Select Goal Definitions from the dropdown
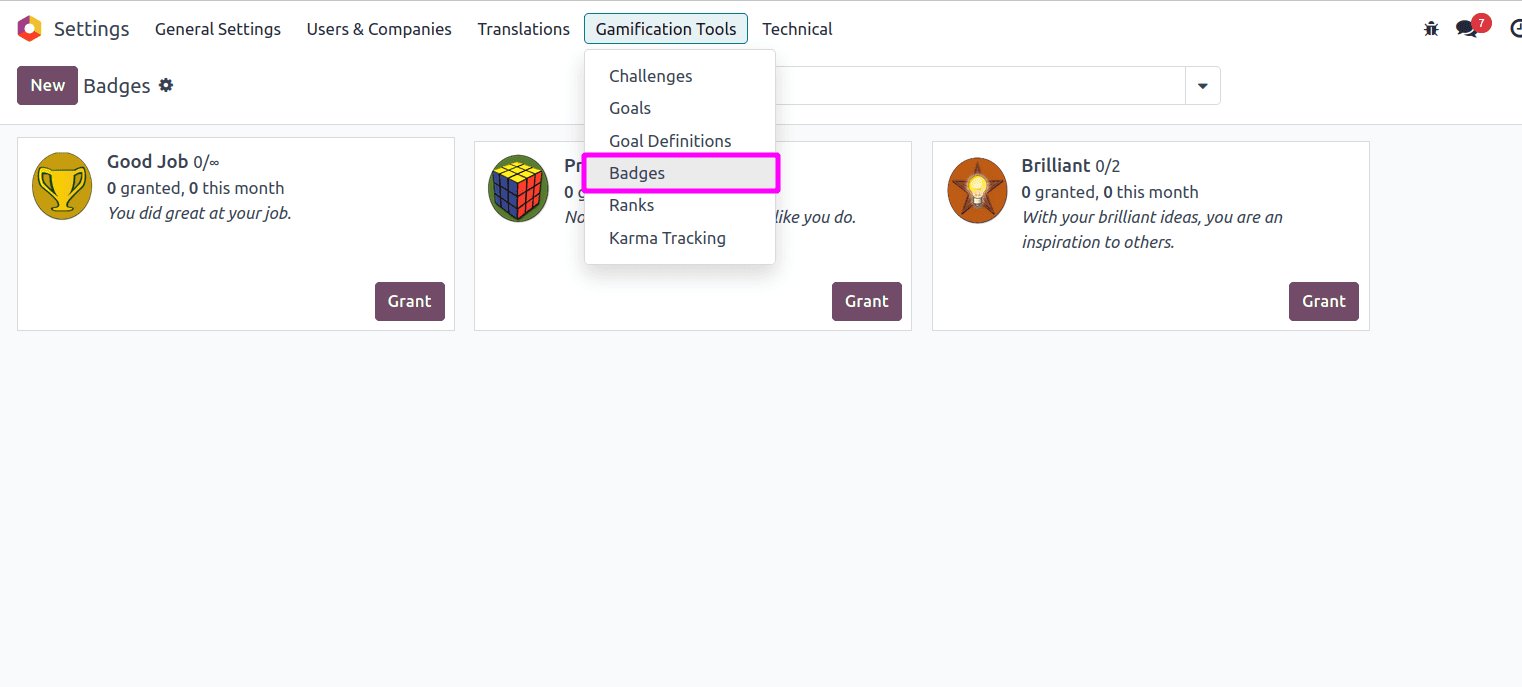 [670, 141]
